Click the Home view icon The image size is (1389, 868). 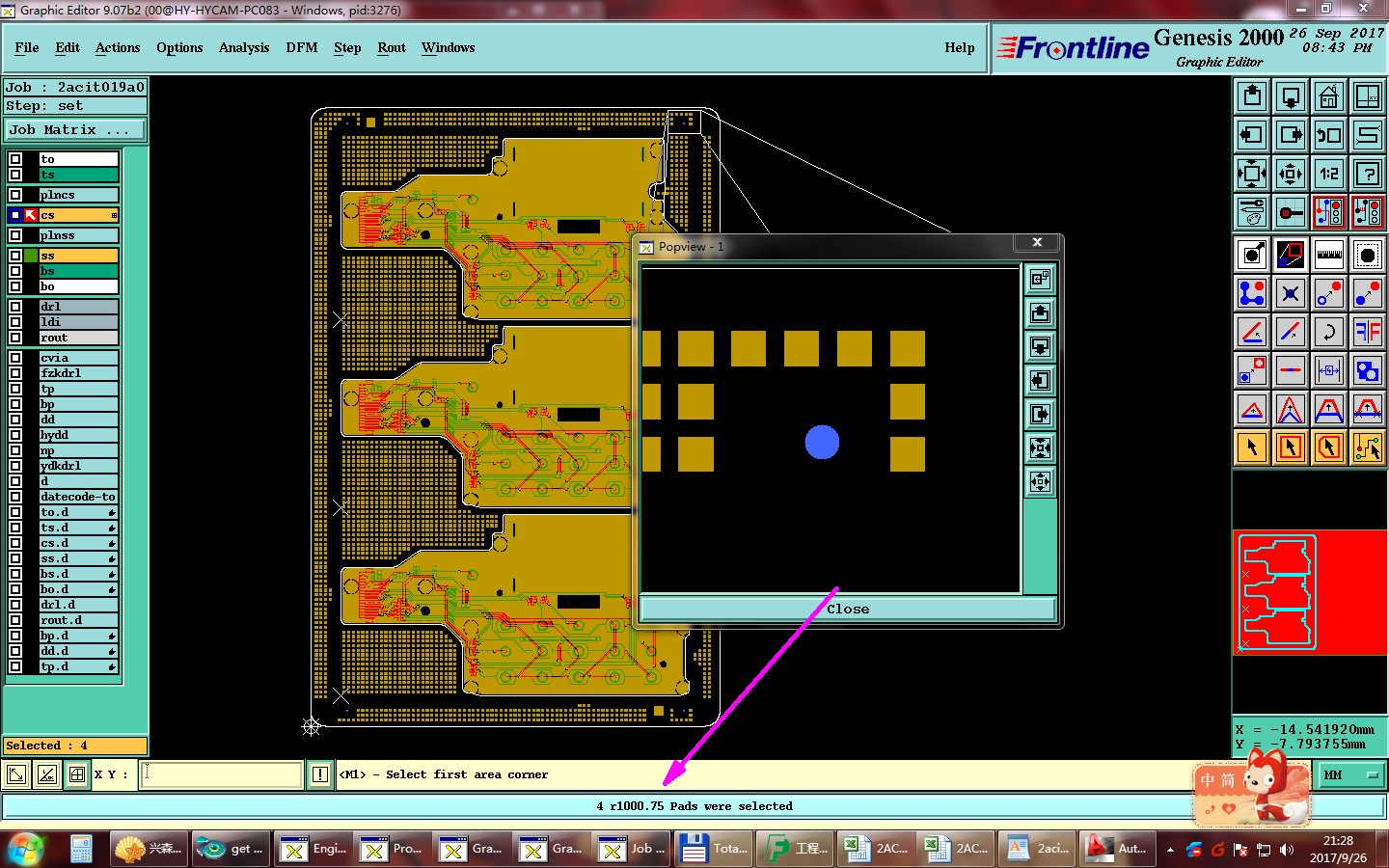tap(1329, 97)
